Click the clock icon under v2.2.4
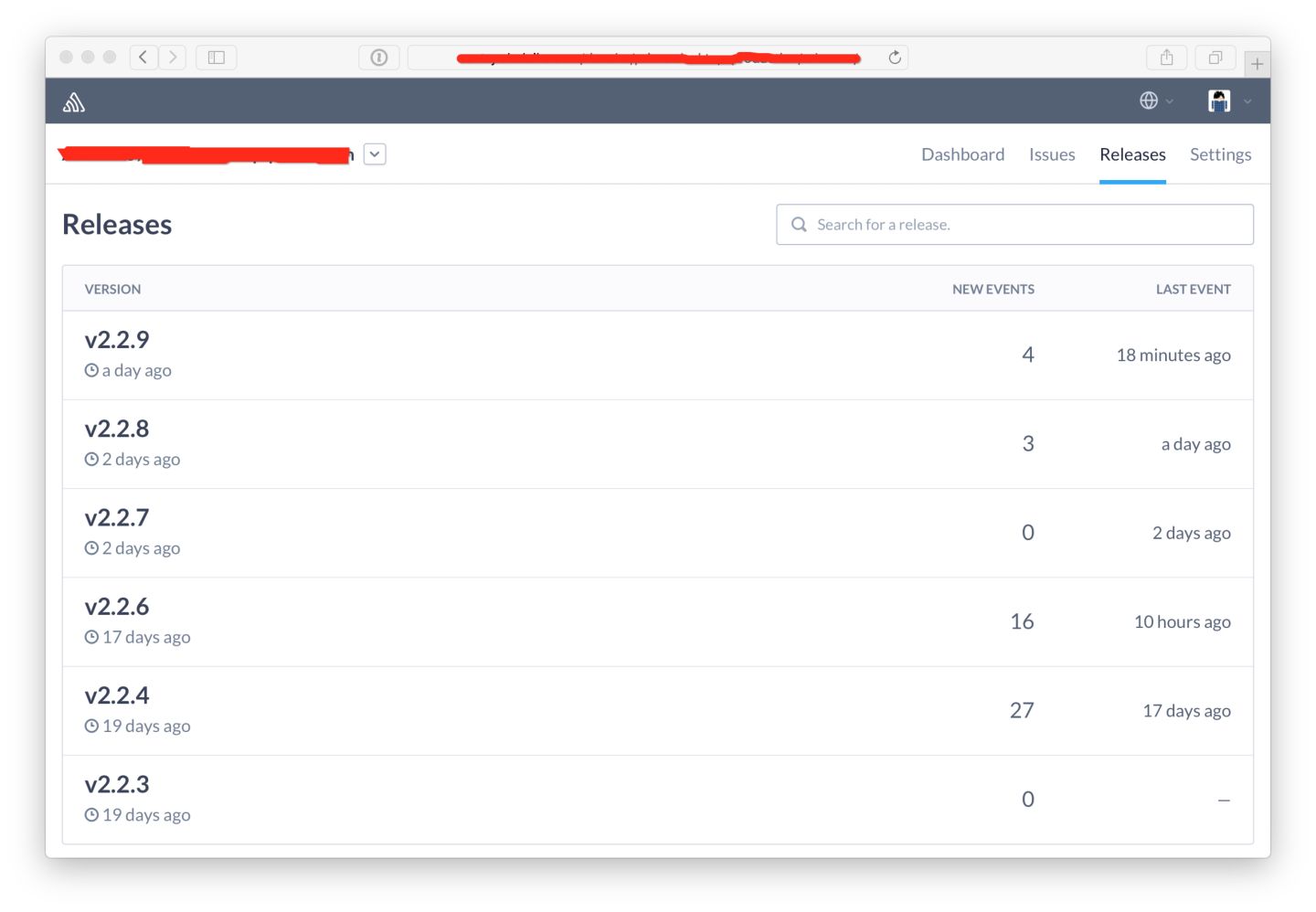The height and width of the screenshot is (912, 1316). point(91,726)
